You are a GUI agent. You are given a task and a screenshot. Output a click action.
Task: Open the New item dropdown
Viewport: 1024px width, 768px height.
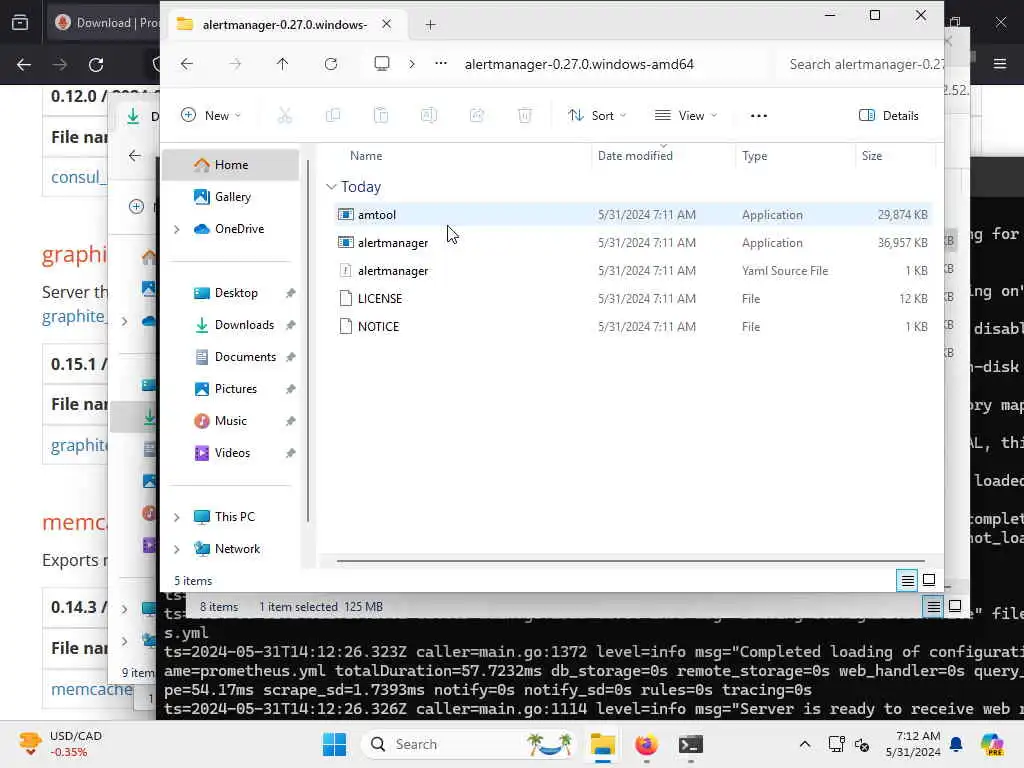tap(211, 116)
